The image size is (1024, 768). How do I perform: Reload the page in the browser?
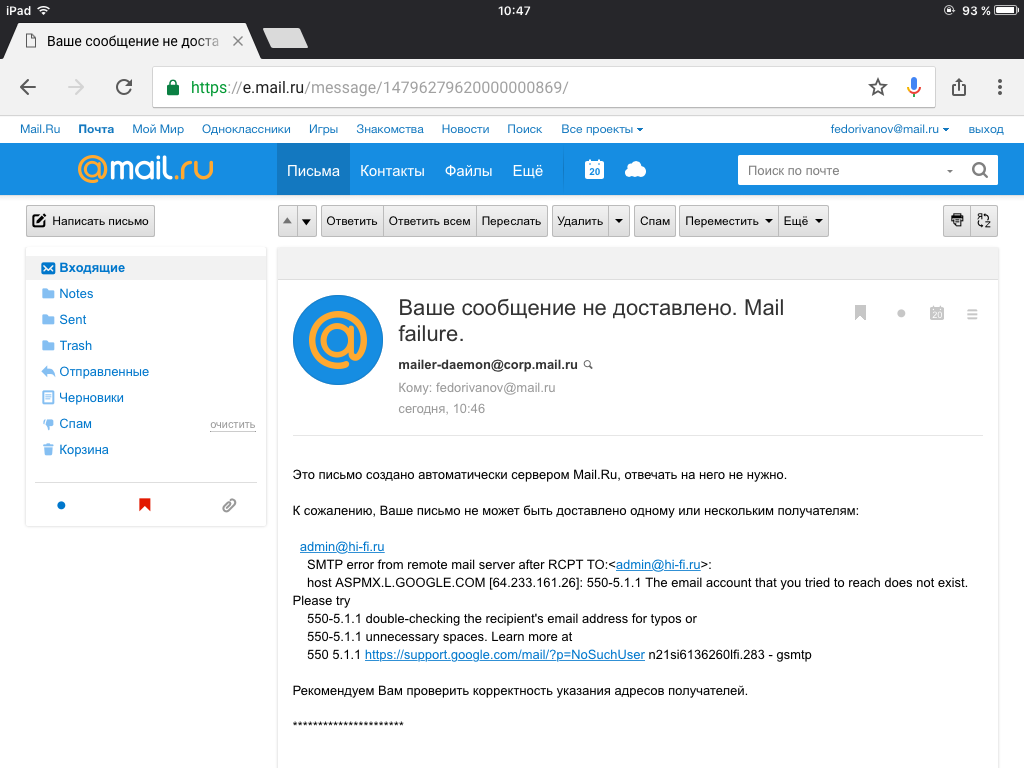click(124, 87)
